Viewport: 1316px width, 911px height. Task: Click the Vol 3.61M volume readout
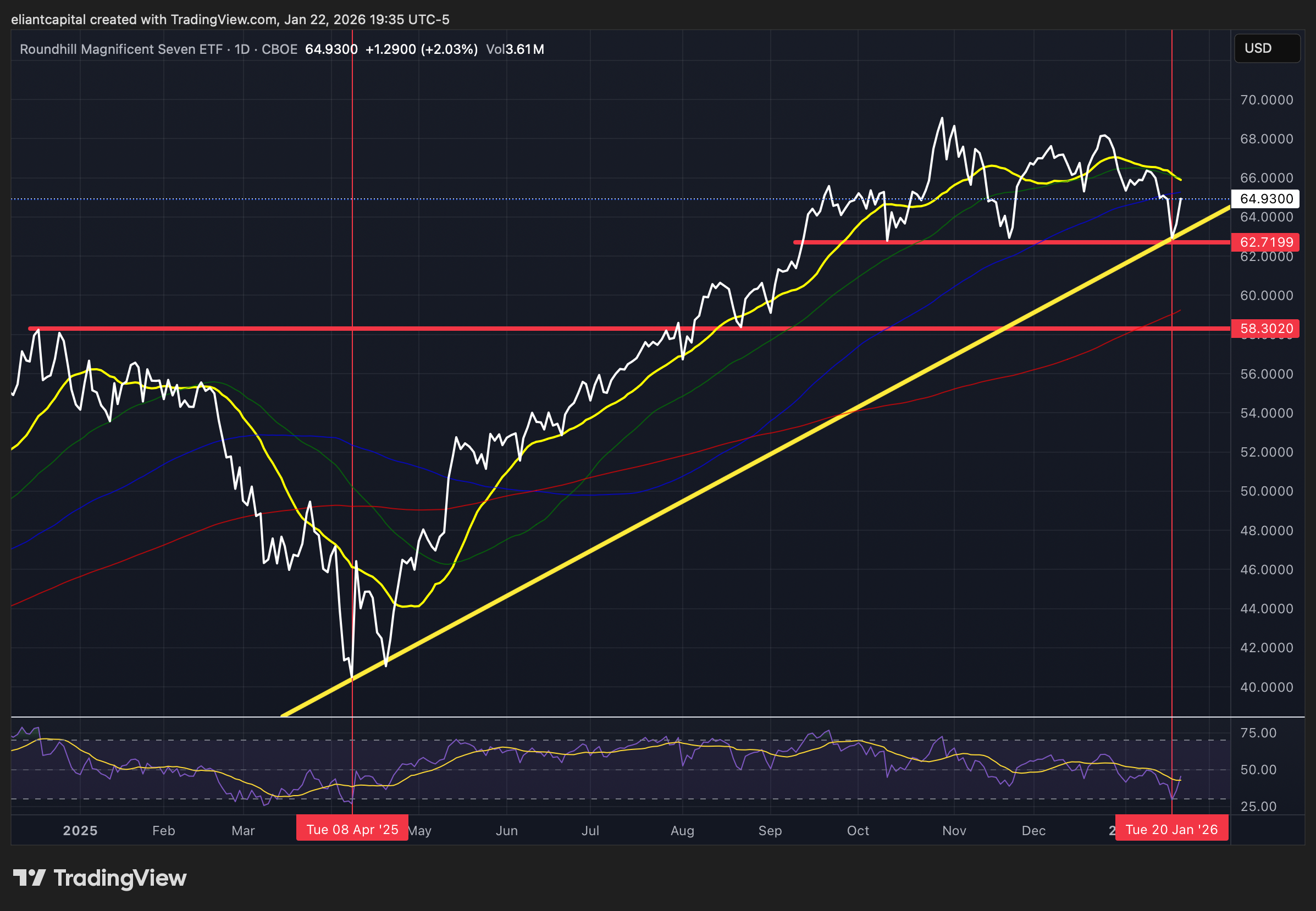pyautogui.click(x=515, y=49)
